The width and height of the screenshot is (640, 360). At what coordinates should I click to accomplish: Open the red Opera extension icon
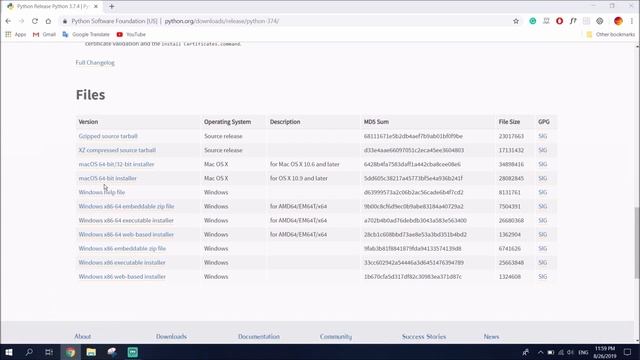tap(560, 21)
